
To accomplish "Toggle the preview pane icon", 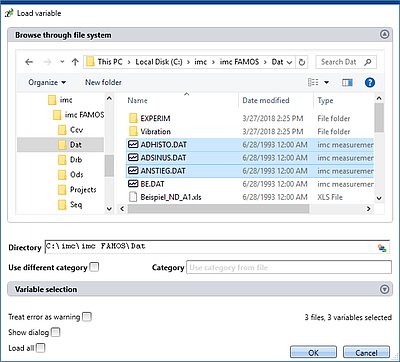I will [x=347, y=82].
